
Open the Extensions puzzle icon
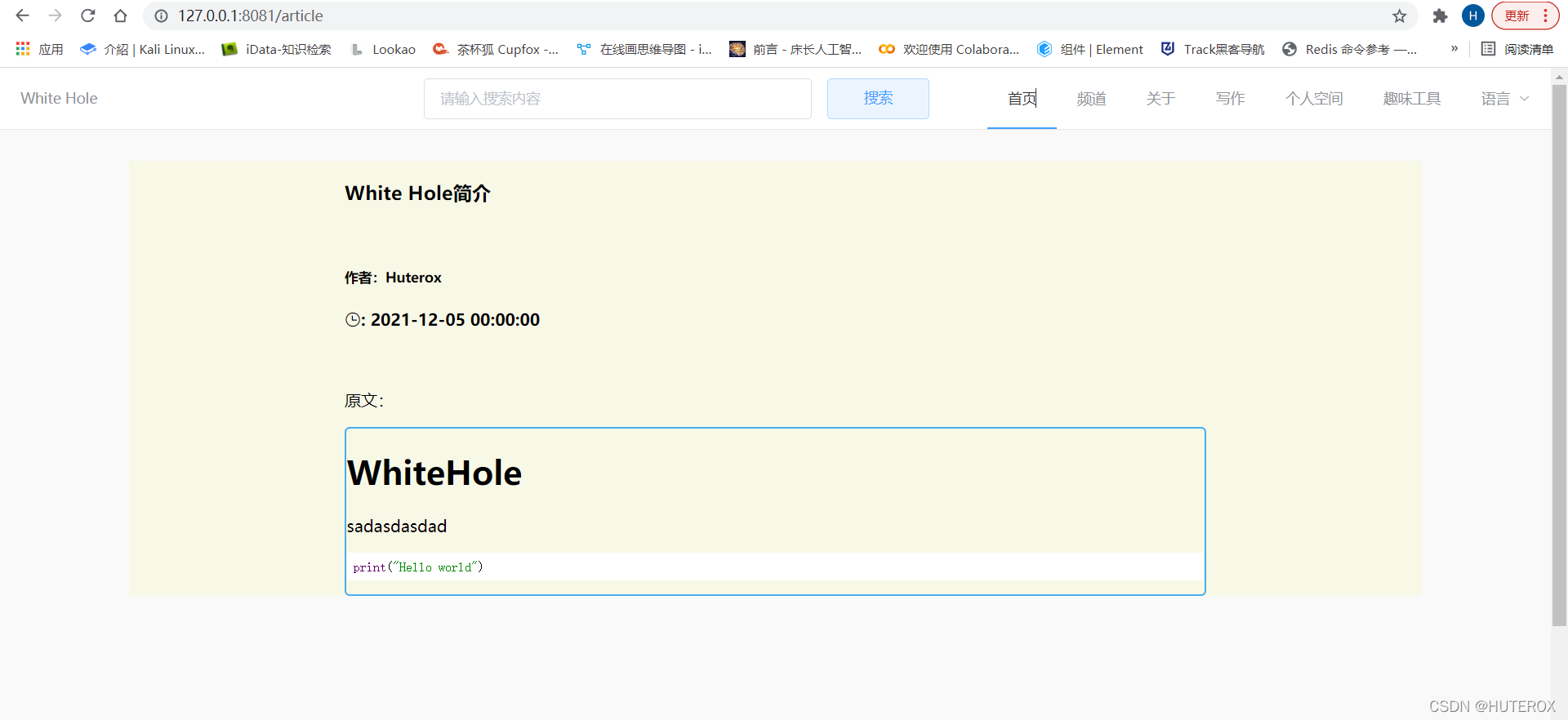pyautogui.click(x=1440, y=16)
